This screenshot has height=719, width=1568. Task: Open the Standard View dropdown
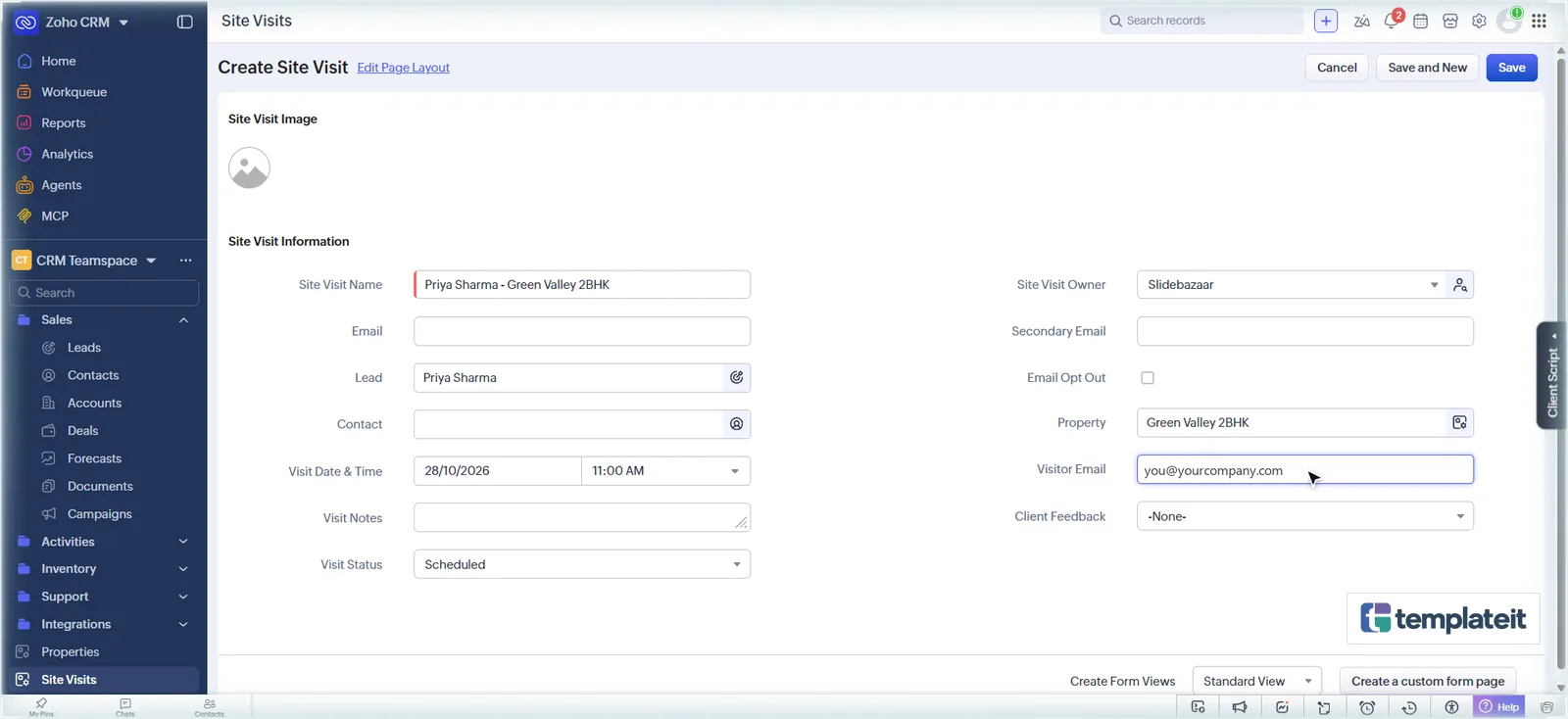1256,681
